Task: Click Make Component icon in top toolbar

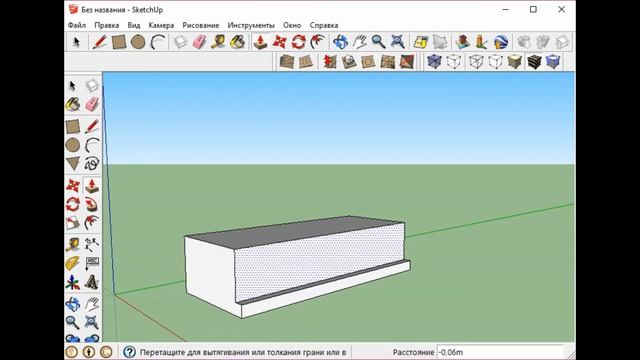Action: point(180,42)
